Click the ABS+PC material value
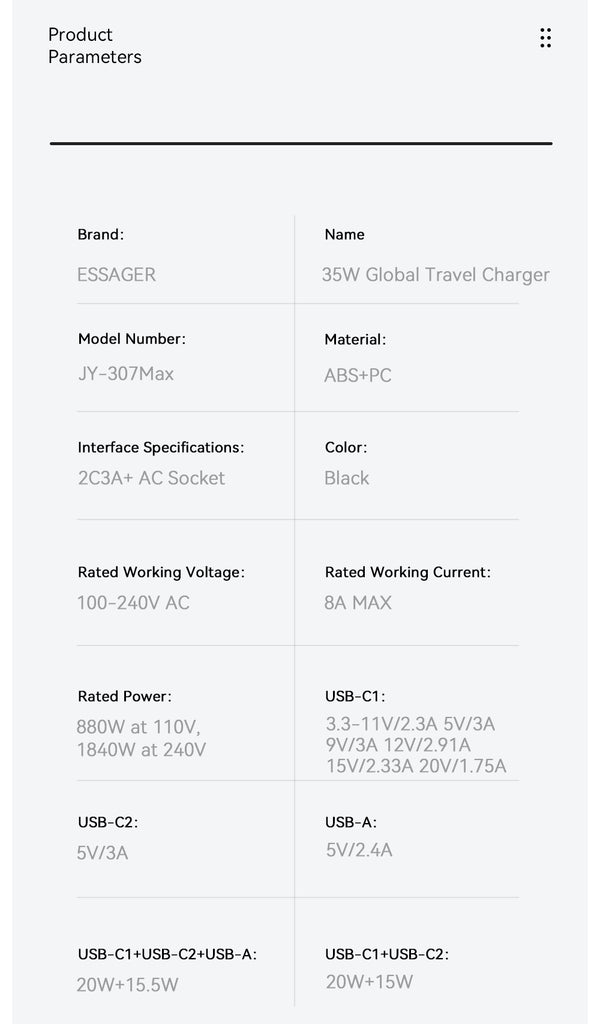Viewport: 600px width, 1024px height. pyautogui.click(x=357, y=375)
